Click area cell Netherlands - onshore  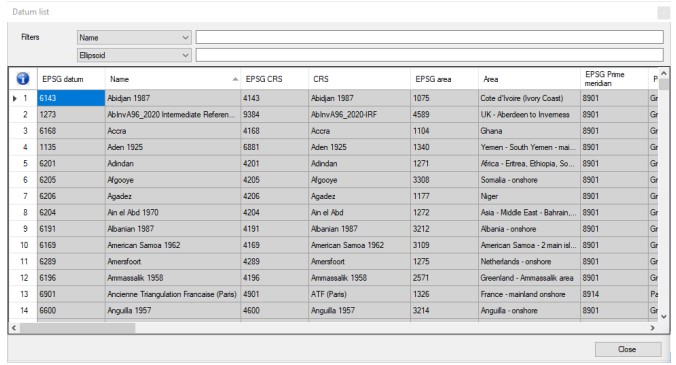coord(529,262)
